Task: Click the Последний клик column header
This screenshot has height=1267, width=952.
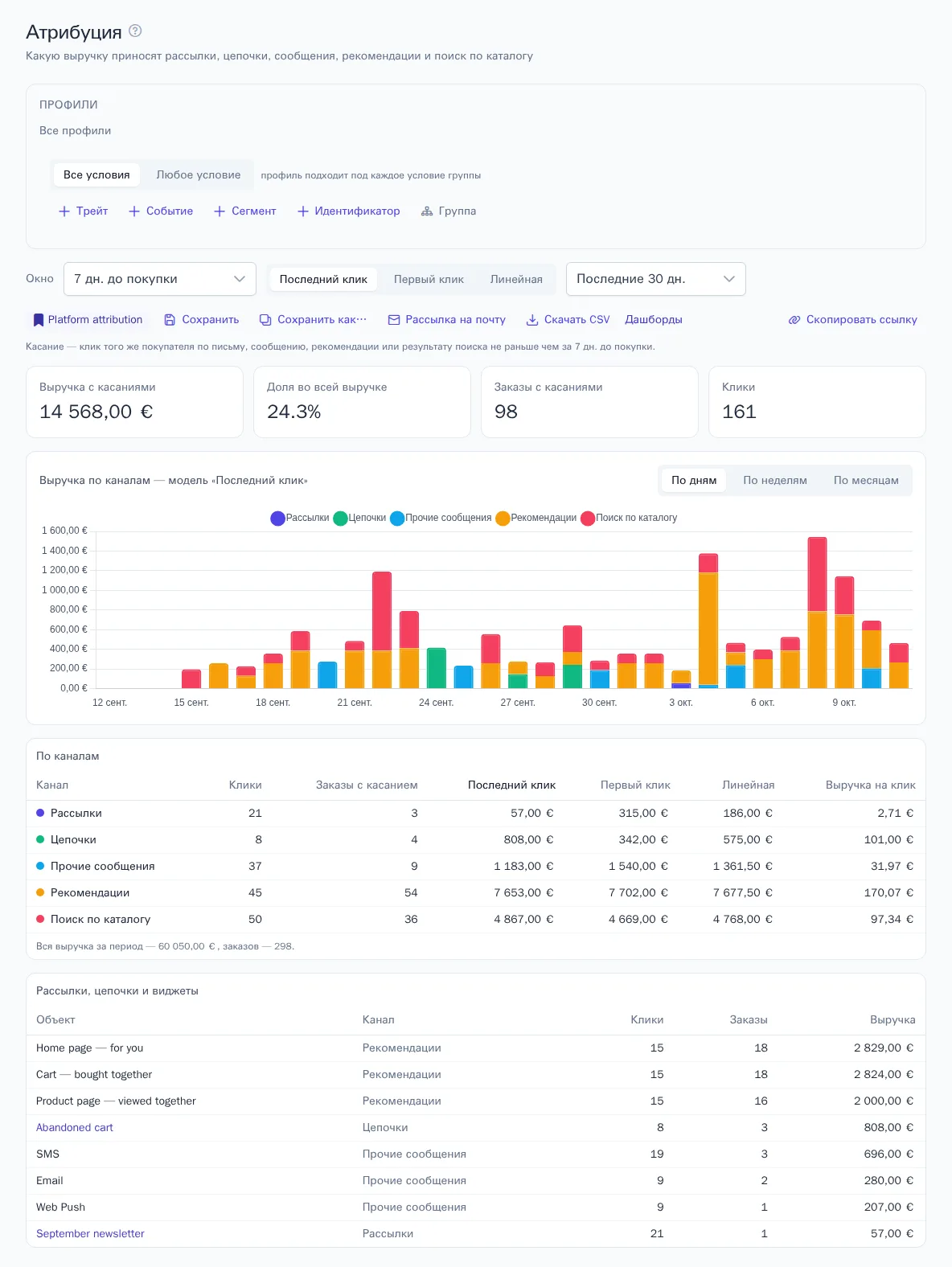Action: pos(511,785)
